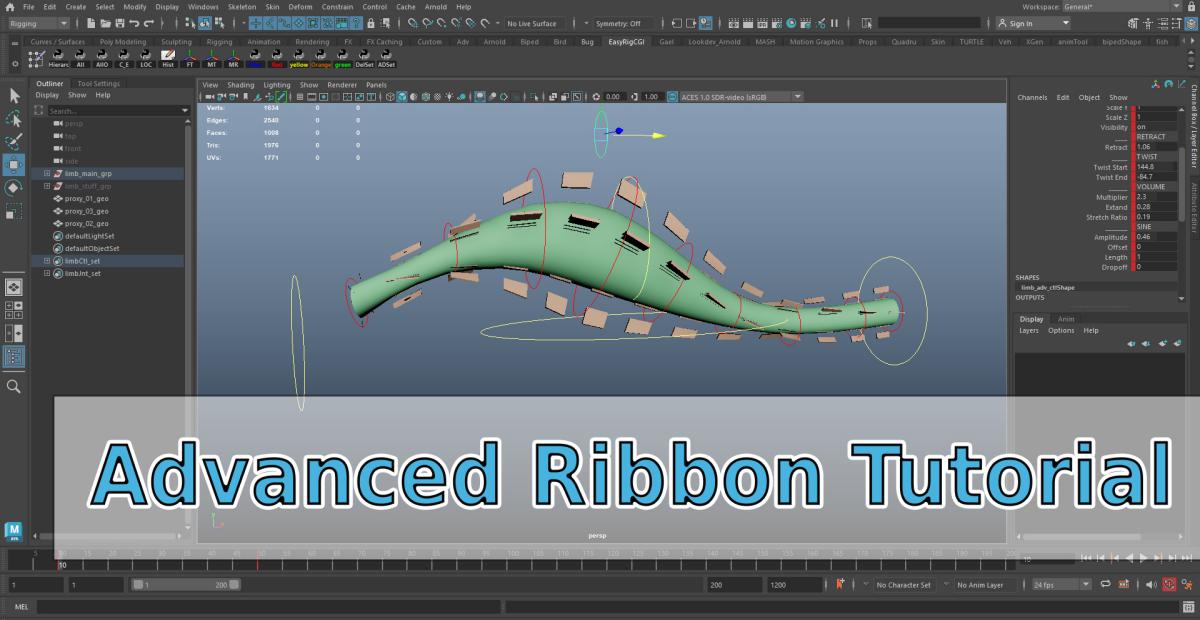
Task: Toggle Auto Keyframe button
Action: (1168, 584)
